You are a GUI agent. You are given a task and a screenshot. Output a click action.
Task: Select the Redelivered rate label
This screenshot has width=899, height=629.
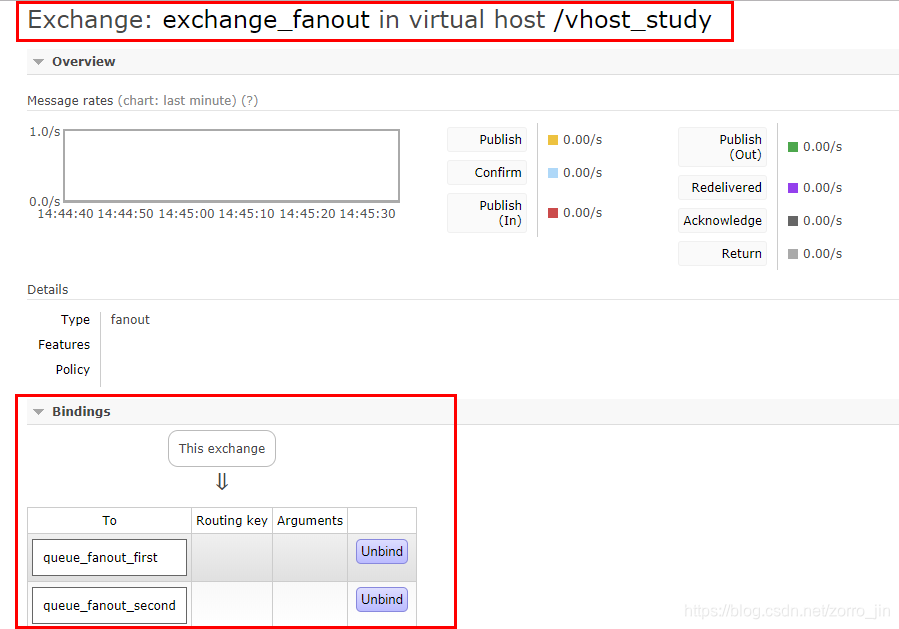click(x=722, y=187)
